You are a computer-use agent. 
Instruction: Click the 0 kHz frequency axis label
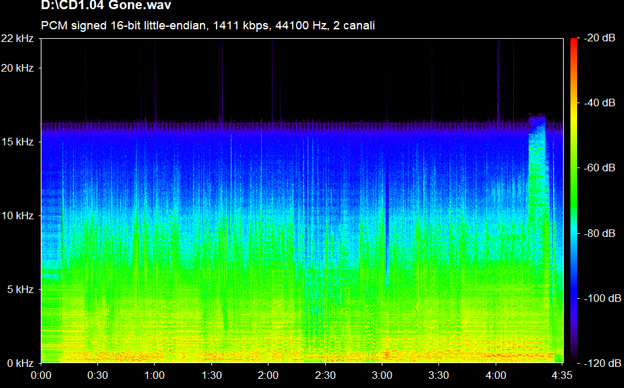[20, 363]
